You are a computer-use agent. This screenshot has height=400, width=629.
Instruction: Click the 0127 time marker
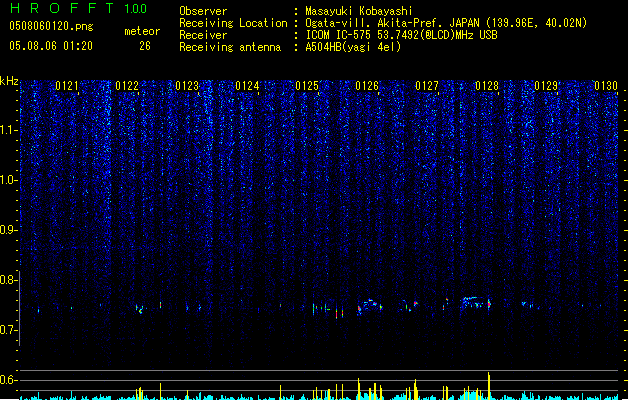[427, 86]
